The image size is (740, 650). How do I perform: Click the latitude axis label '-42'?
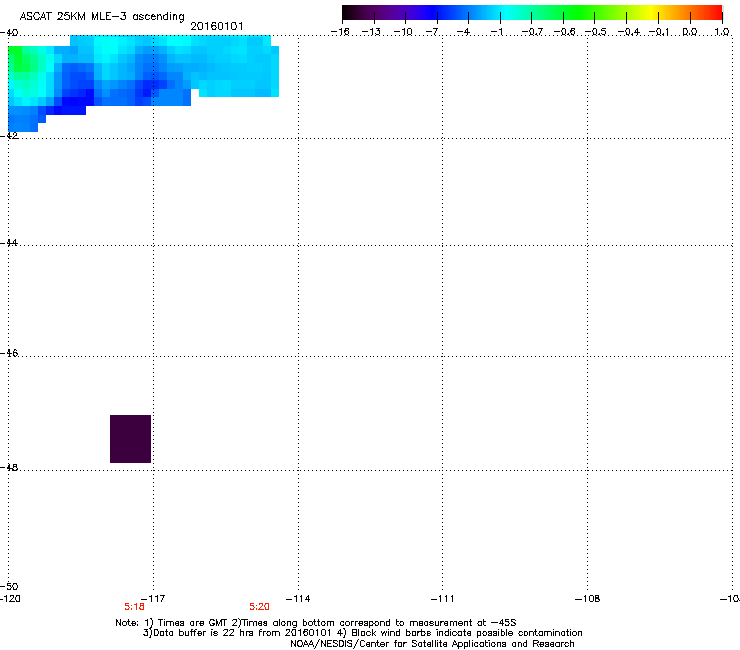click(9, 135)
